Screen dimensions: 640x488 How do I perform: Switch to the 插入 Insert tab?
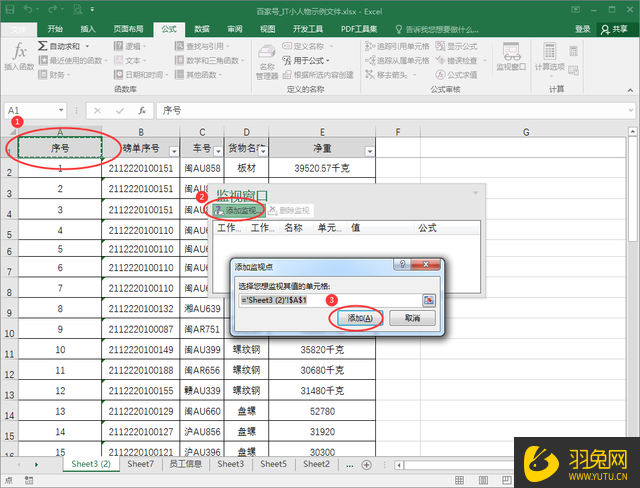tap(88, 29)
